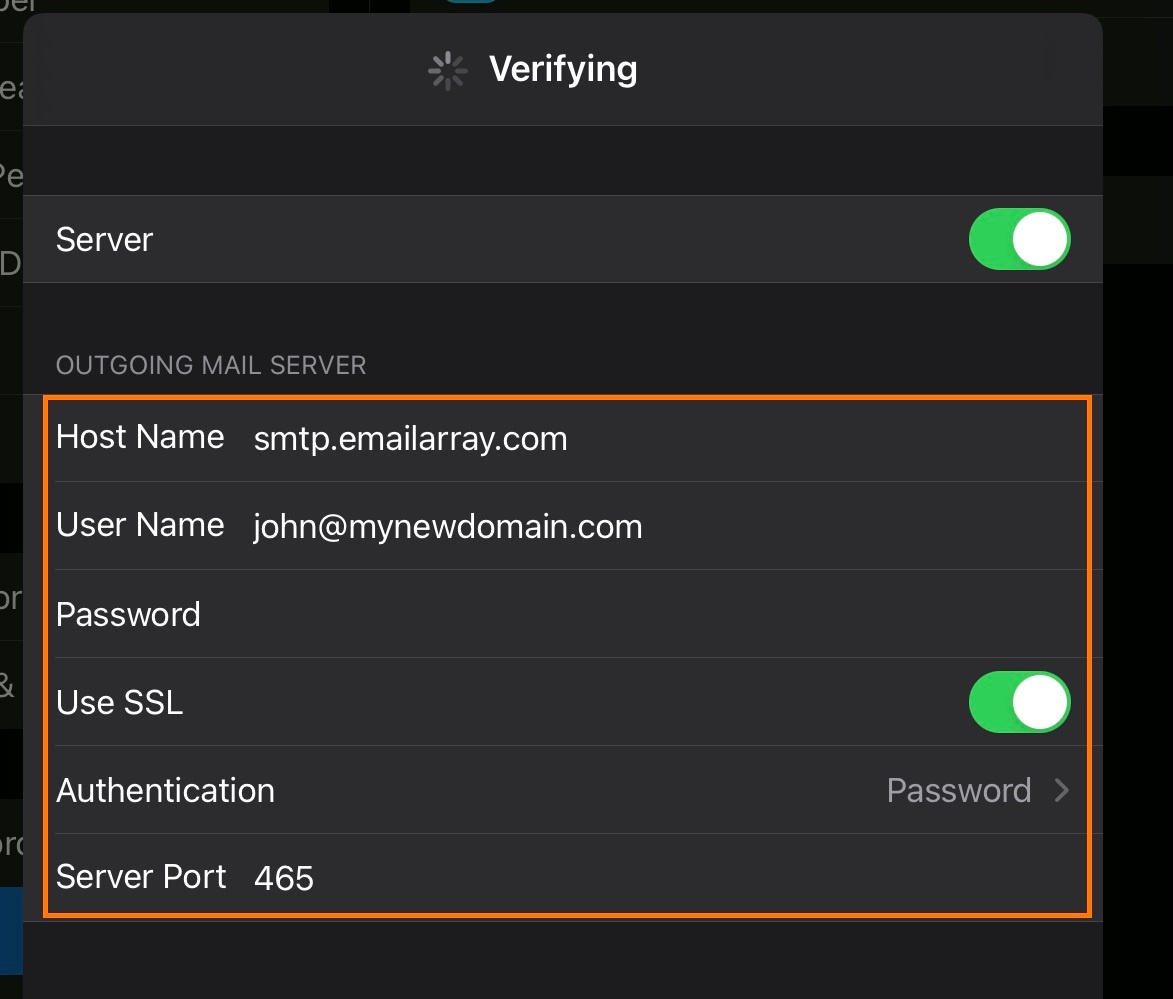Tap the dimmed background behind the dialog
Image resolution: width=1173 pixels, height=999 pixels.
1140,500
